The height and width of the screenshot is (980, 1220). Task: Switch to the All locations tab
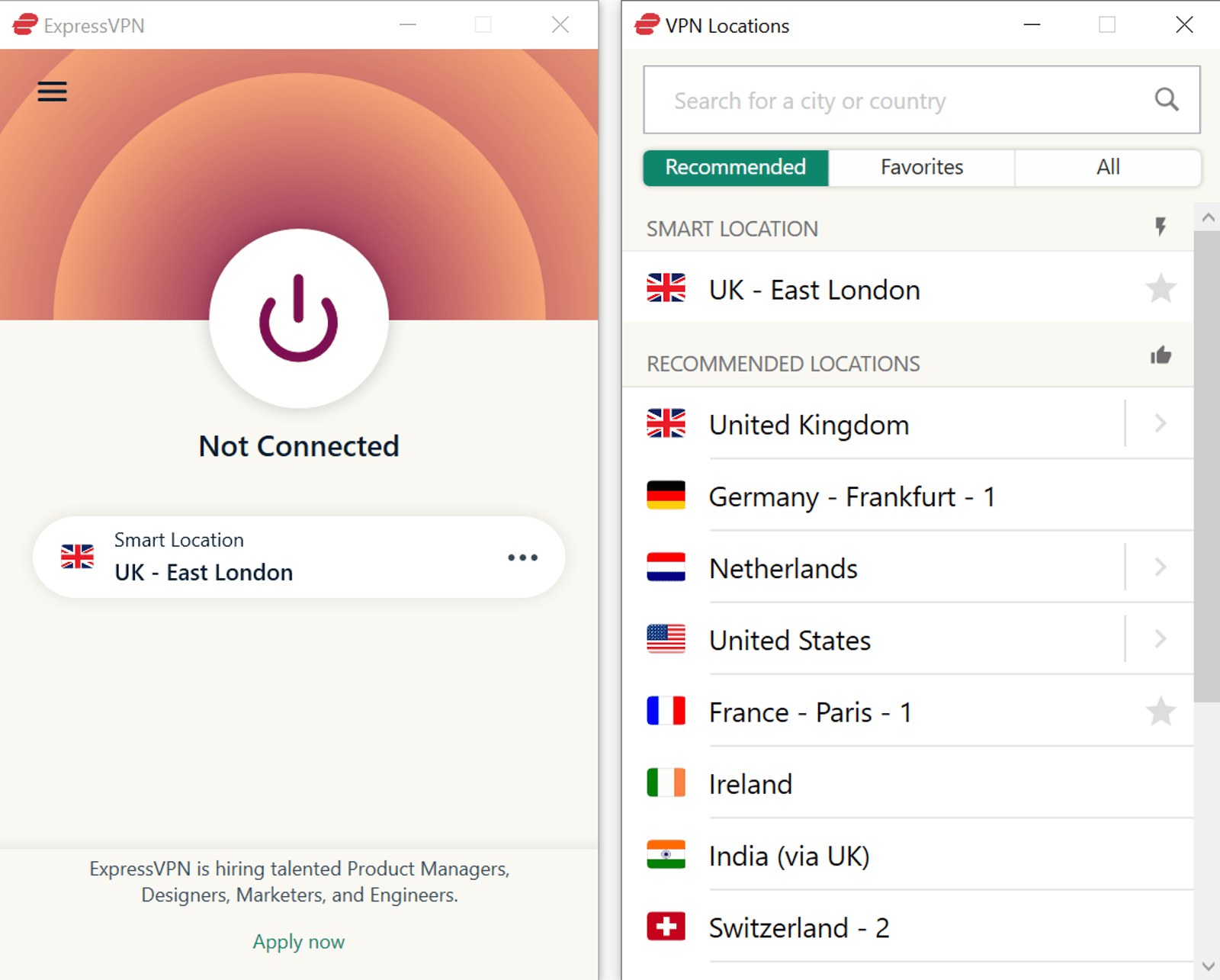coord(1107,167)
